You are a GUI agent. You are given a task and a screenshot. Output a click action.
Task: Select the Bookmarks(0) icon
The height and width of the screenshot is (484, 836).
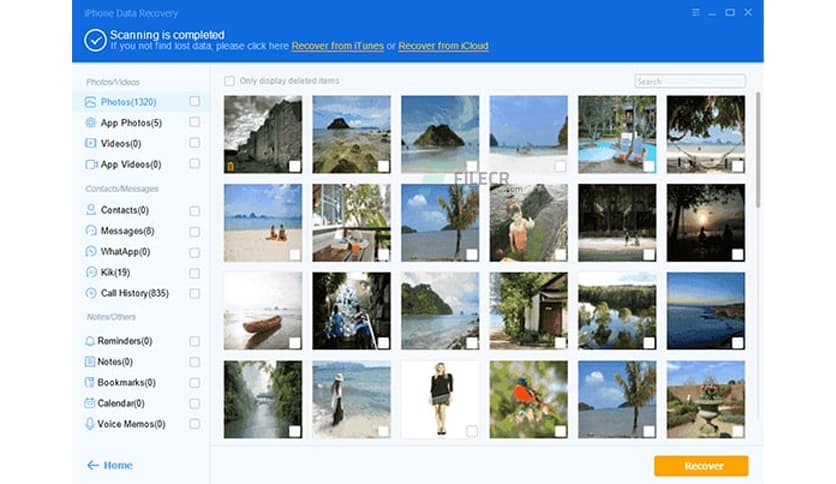(x=90, y=382)
